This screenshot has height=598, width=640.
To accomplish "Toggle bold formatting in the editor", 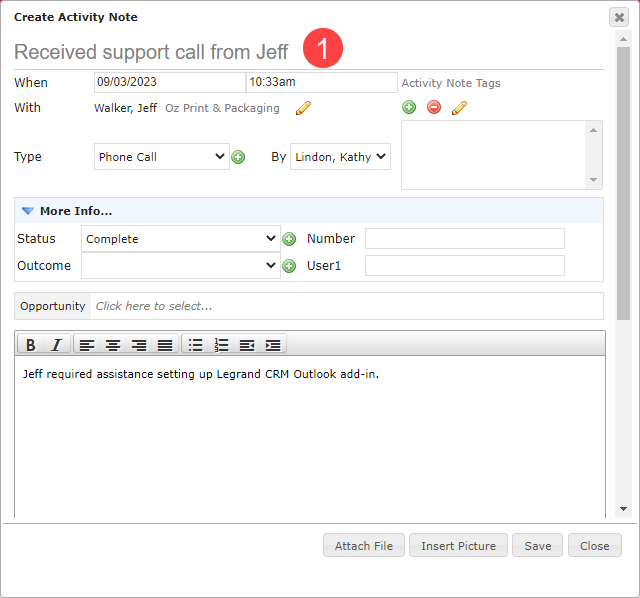I will 31,345.
